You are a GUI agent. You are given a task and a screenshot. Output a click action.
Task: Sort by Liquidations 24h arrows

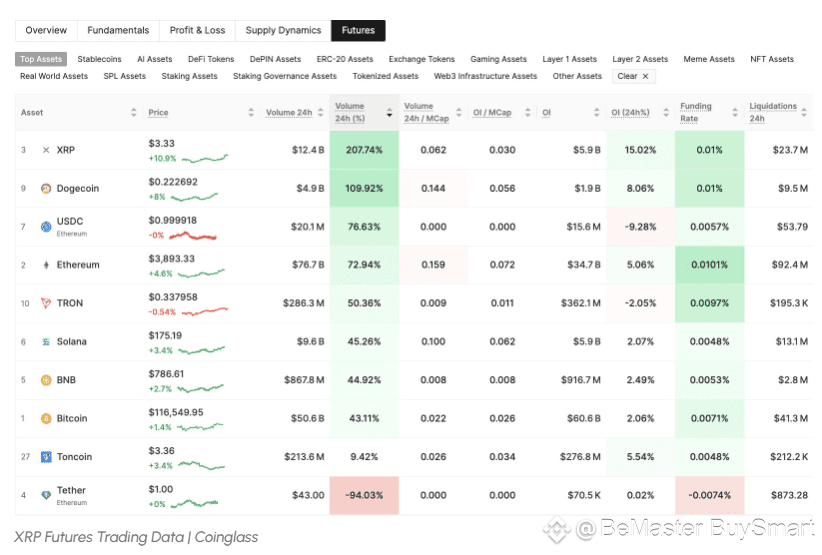pos(804,113)
